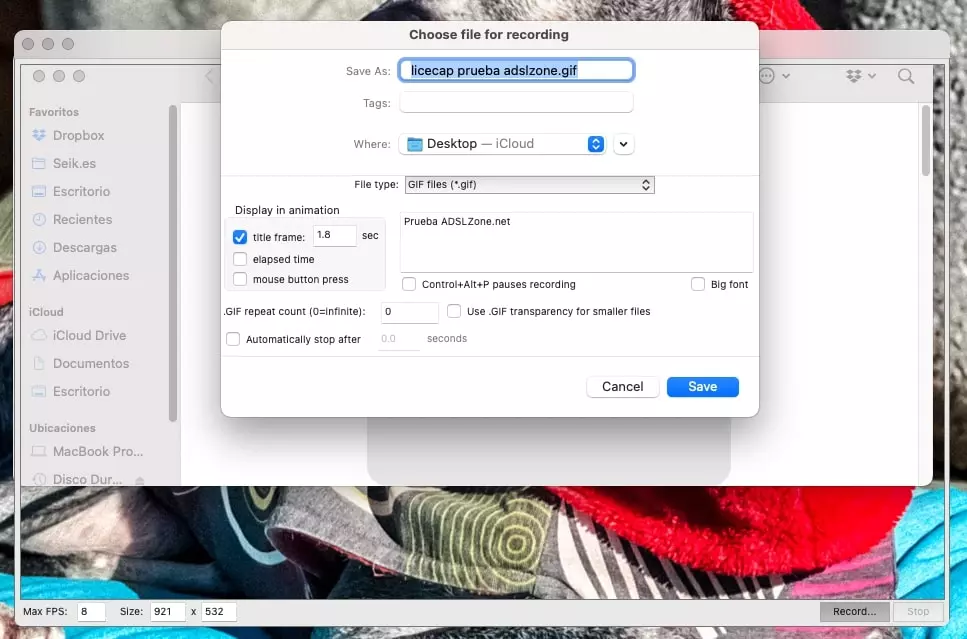This screenshot has width=967, height=639.
Task: Open the Dropbox toolbar menu icon
Action: pos(859,76)
